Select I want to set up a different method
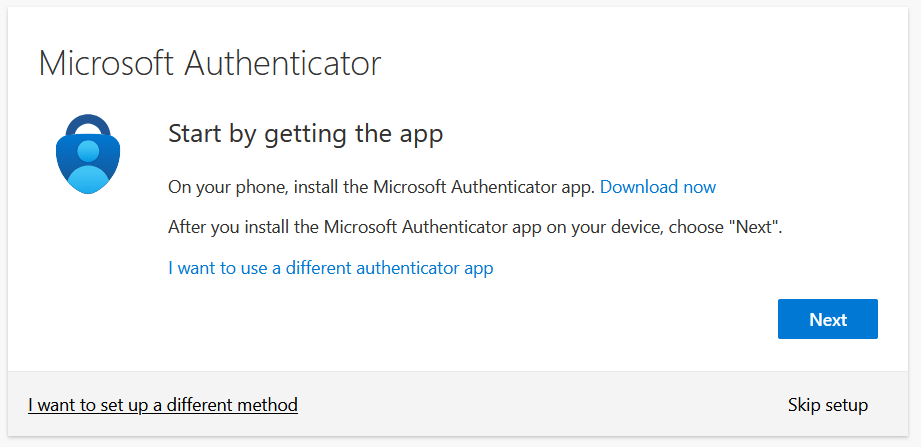The height and width of the screenshot is (447, 921). coord(163,405)
